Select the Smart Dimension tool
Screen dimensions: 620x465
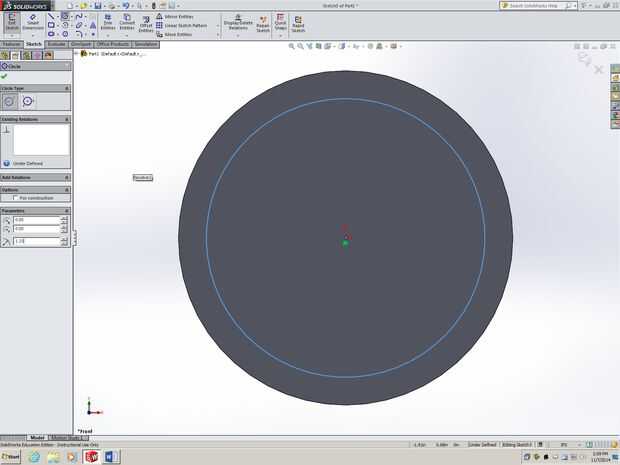[x=33, y=22]
